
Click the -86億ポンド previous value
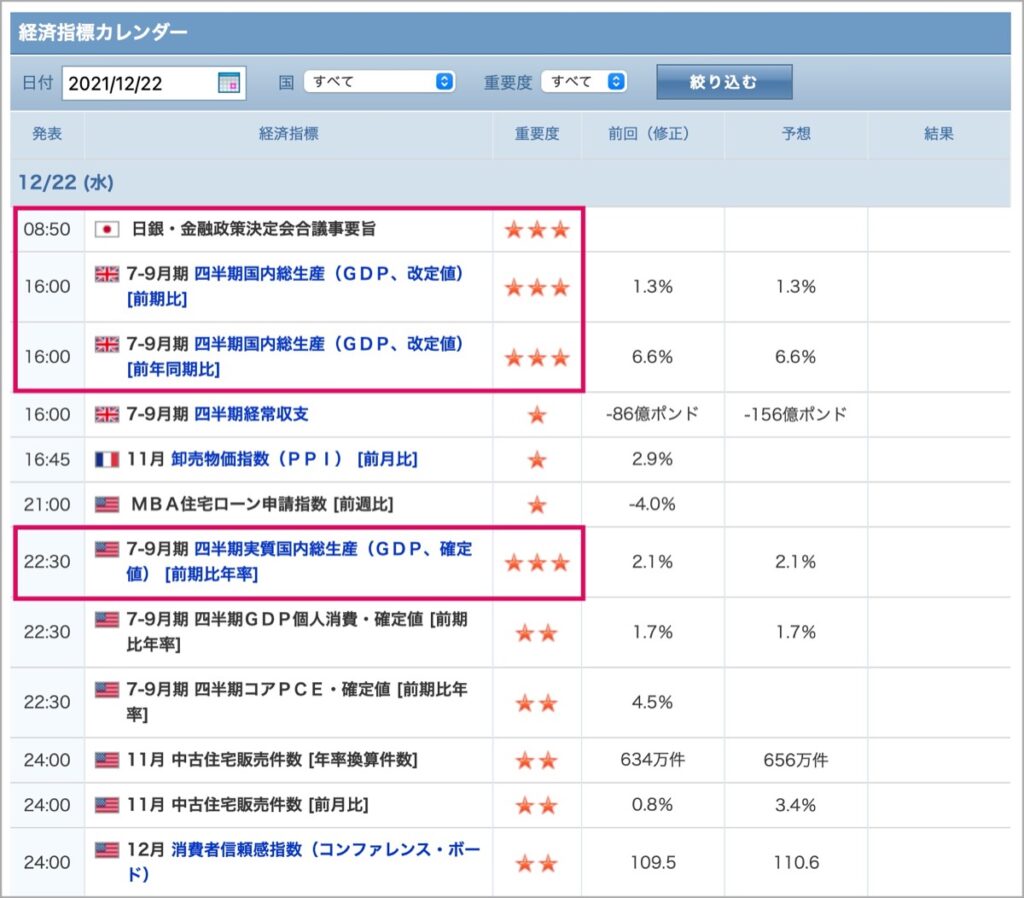[652, 414]
